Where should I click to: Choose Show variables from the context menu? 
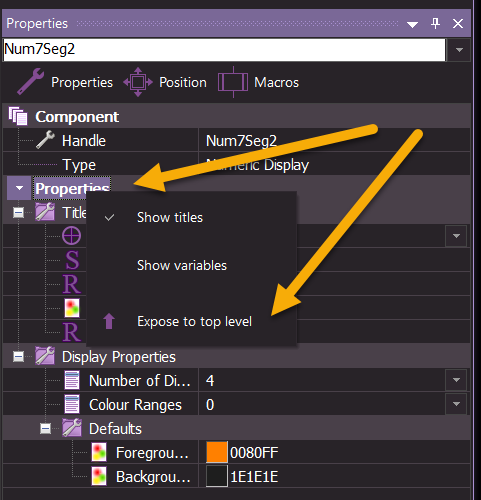click(182, 266)
